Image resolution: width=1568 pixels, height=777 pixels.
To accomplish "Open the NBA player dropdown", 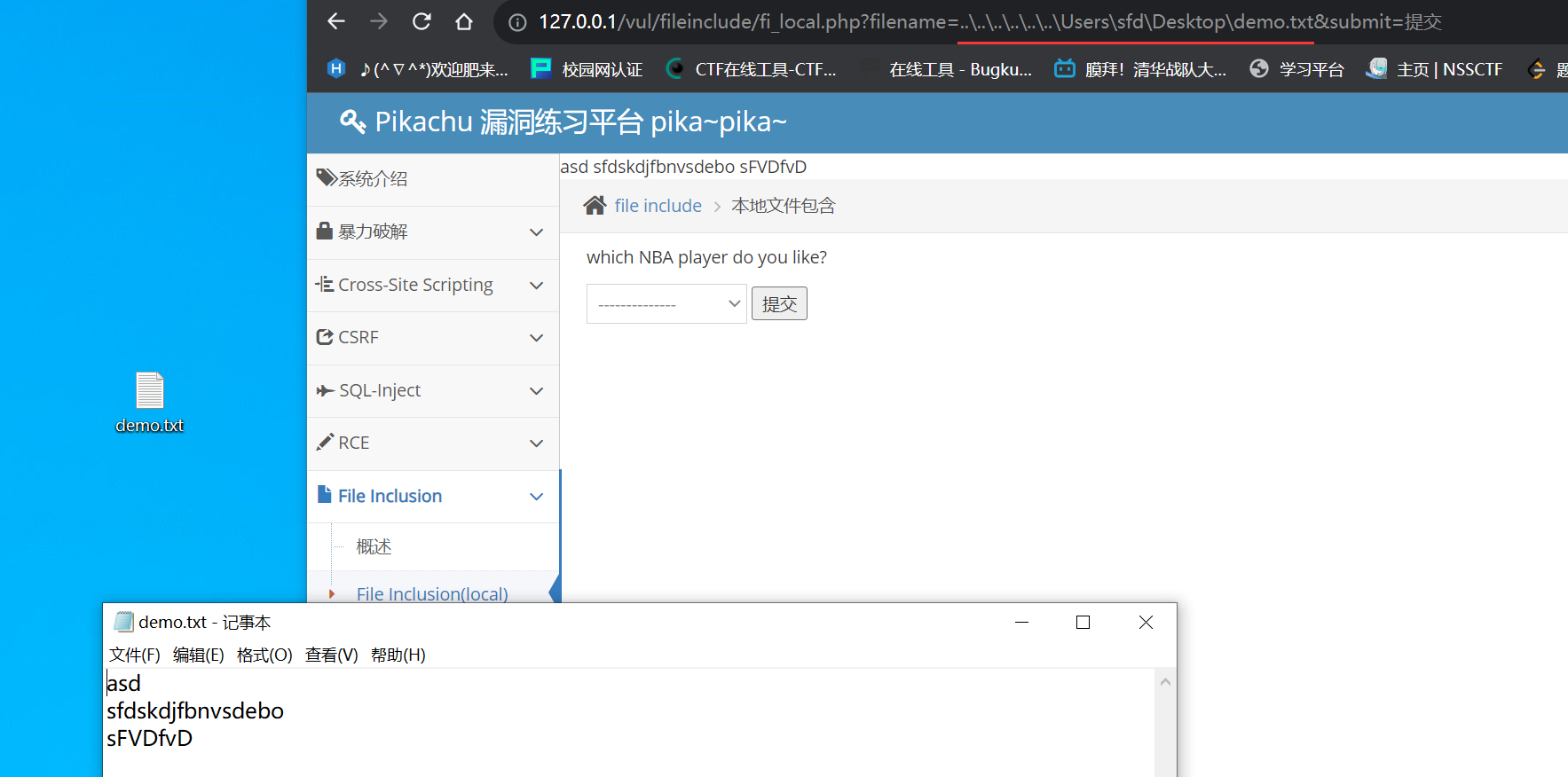I will click(666, 304).
